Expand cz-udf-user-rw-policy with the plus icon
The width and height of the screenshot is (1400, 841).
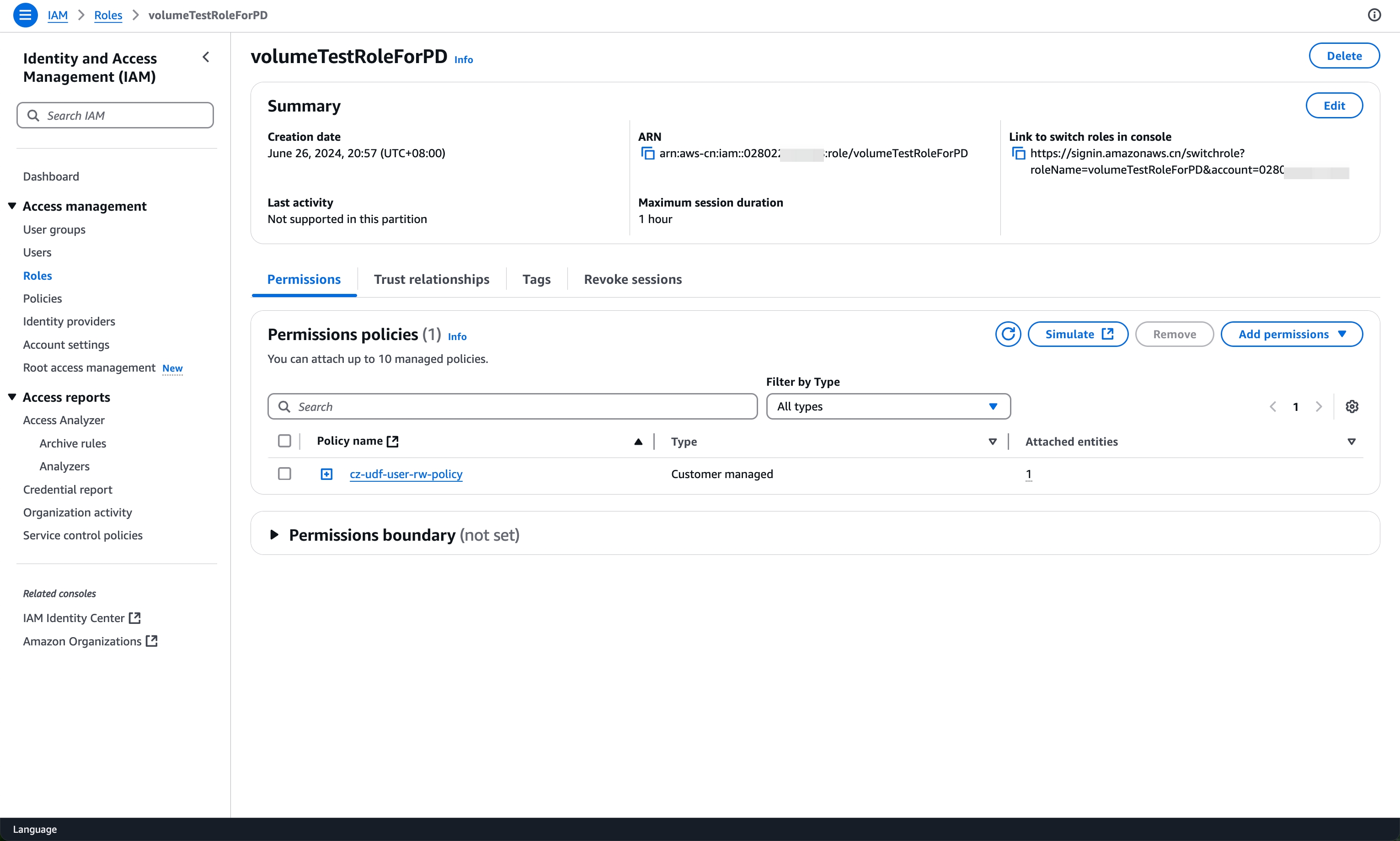click(326, 474)
